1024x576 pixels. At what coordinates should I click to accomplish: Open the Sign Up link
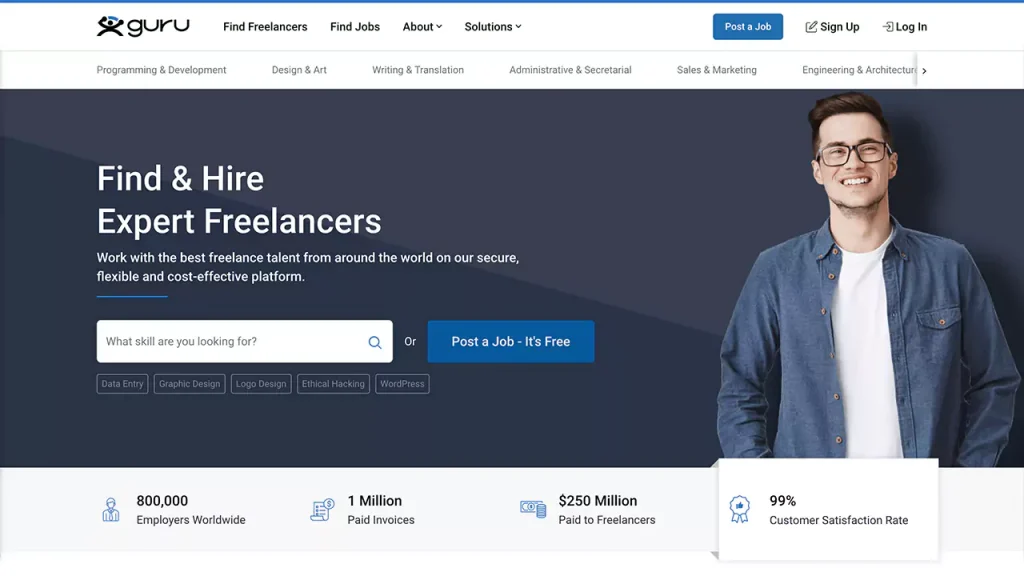[x=832, y=27]
